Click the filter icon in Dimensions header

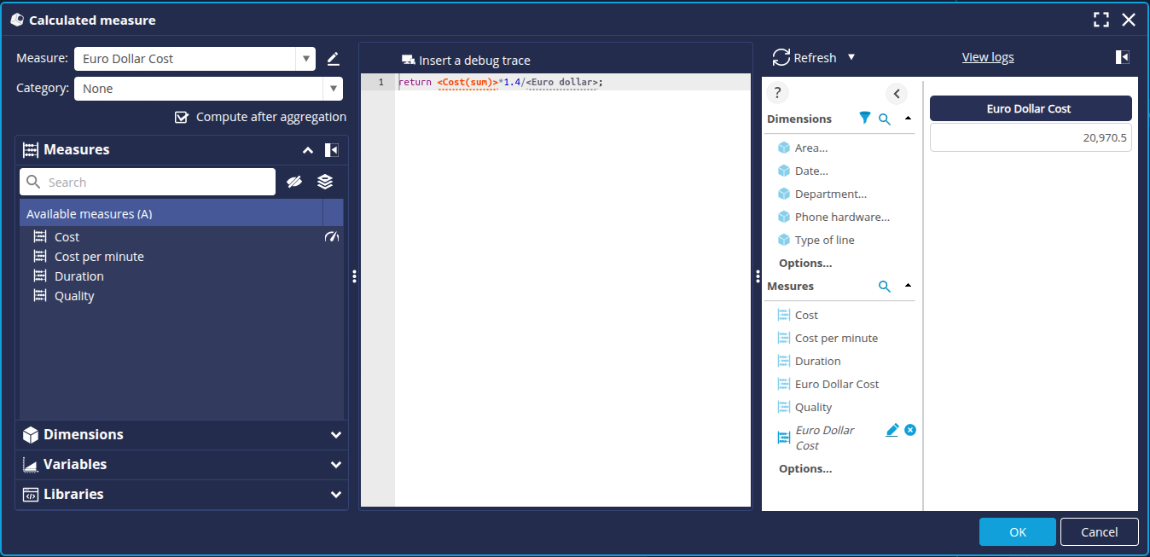[x=865, y=119]
